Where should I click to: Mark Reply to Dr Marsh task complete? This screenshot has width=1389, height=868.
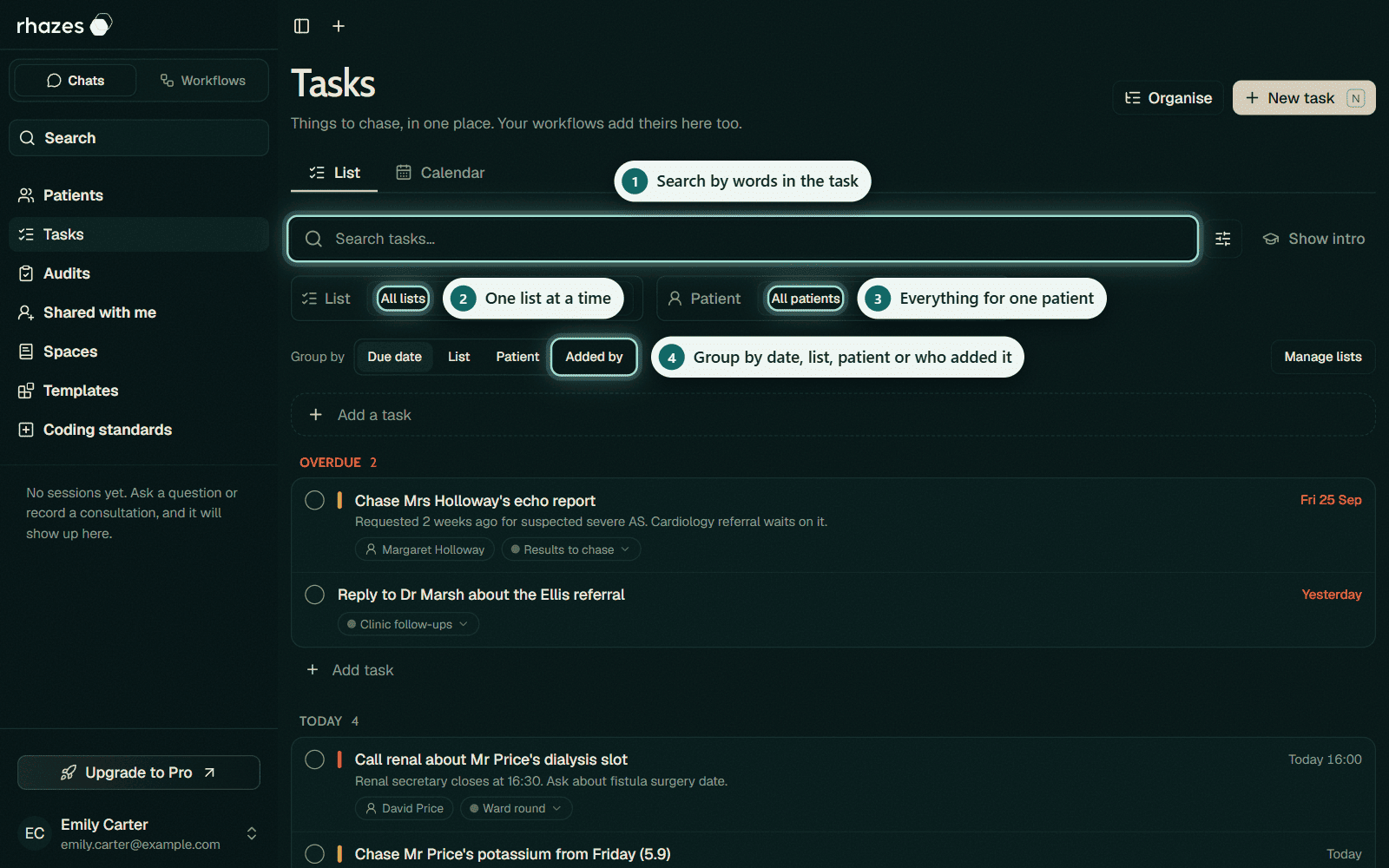pos(314,595)
